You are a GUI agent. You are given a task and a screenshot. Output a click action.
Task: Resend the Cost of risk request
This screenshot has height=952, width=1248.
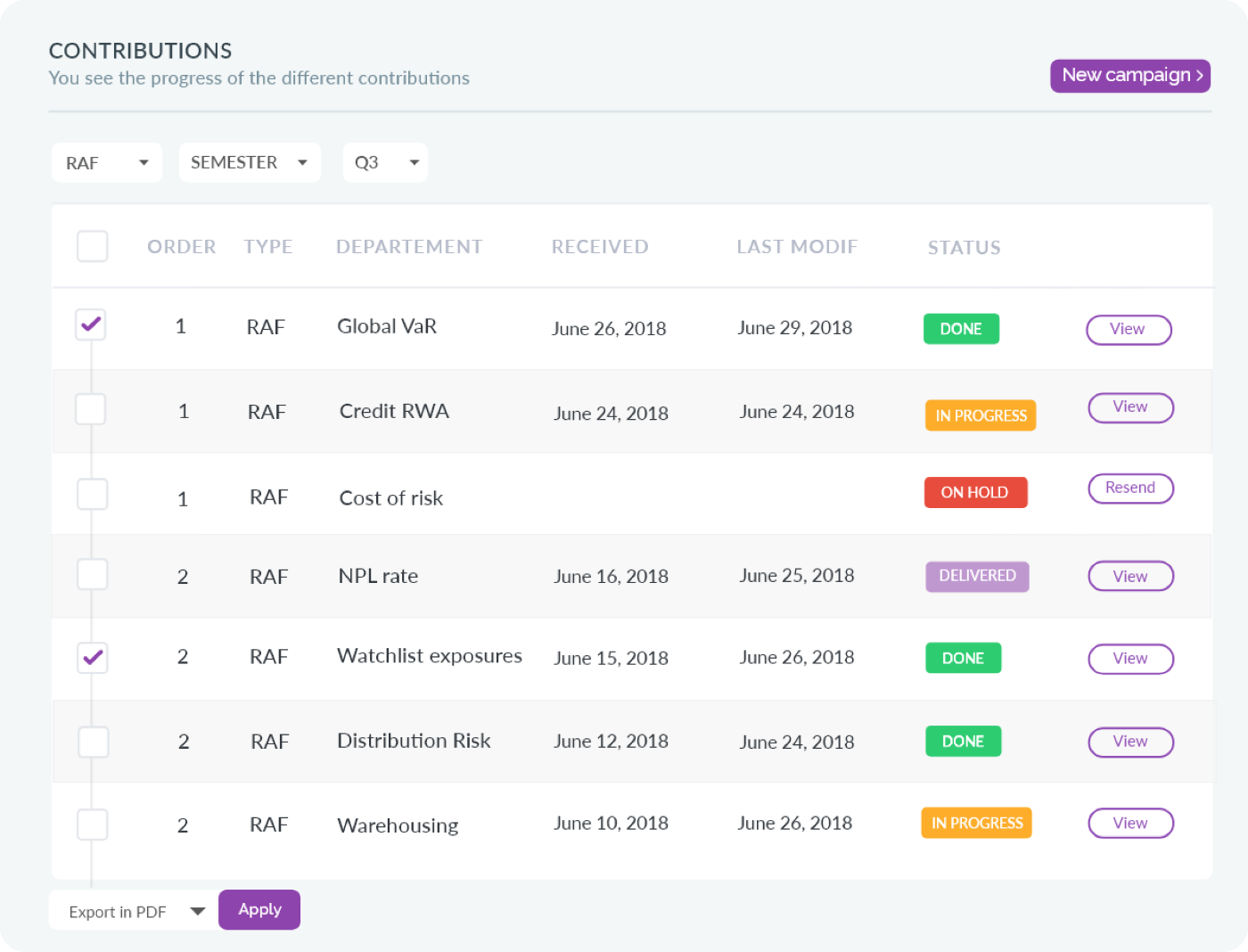pyautogui.click(x=1131, y=488)
